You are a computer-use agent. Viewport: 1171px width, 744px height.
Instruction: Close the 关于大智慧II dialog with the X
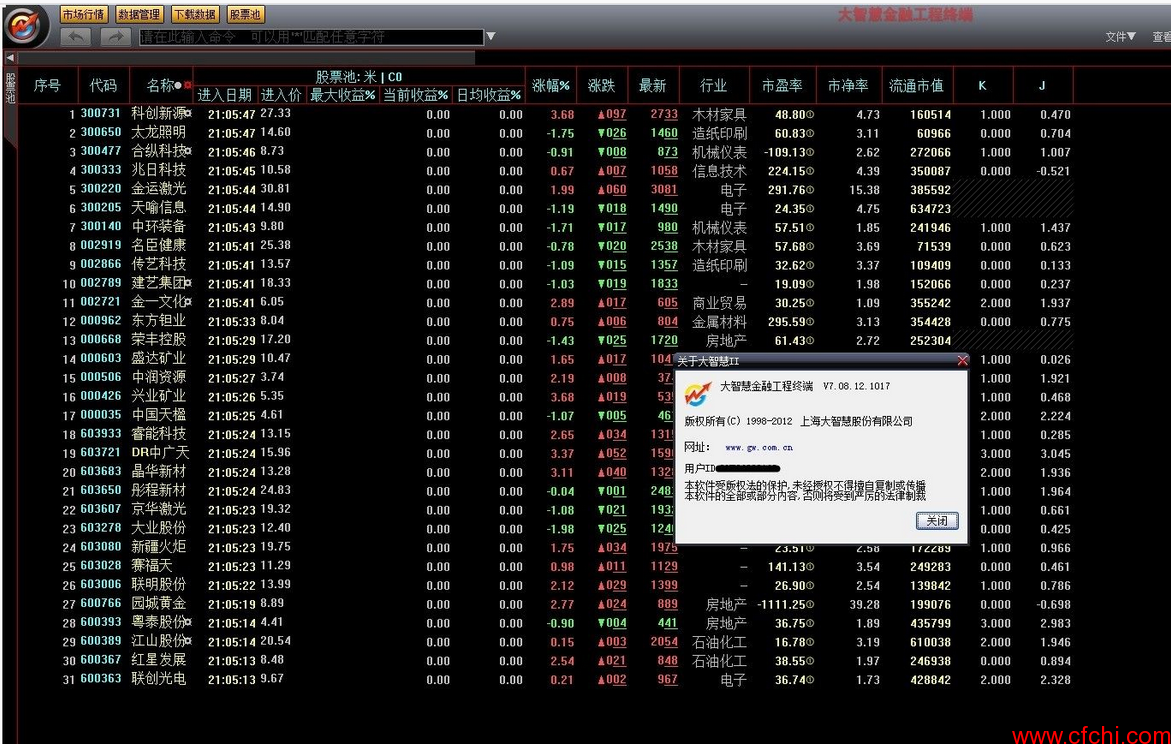(962, 361)
